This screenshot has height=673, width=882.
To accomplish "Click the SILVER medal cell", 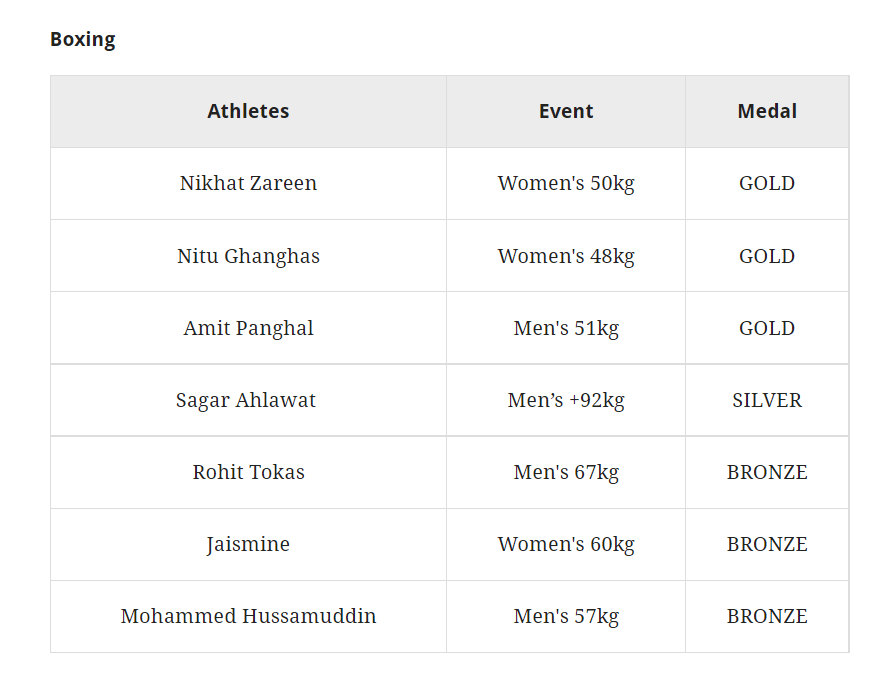I will pyautogui.click(x=767, y=400).
